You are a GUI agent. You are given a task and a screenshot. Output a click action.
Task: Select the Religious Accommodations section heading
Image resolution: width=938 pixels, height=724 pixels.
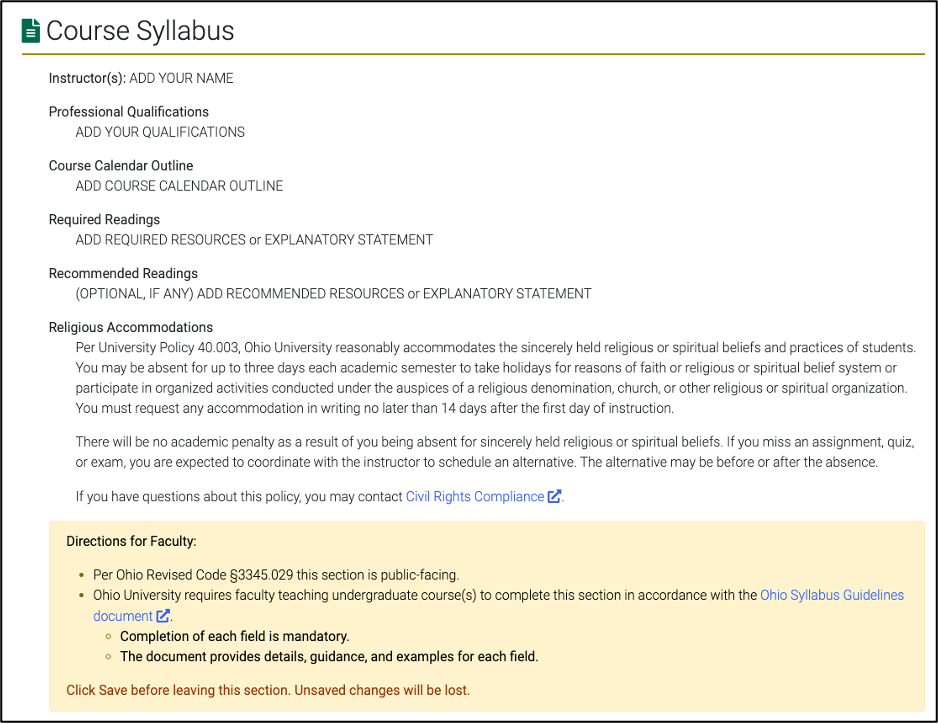coord(131,326)
